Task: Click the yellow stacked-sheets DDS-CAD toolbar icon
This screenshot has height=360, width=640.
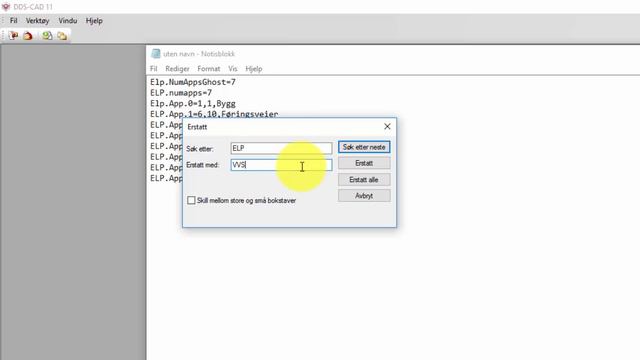Action: click(x=62, y=36)
